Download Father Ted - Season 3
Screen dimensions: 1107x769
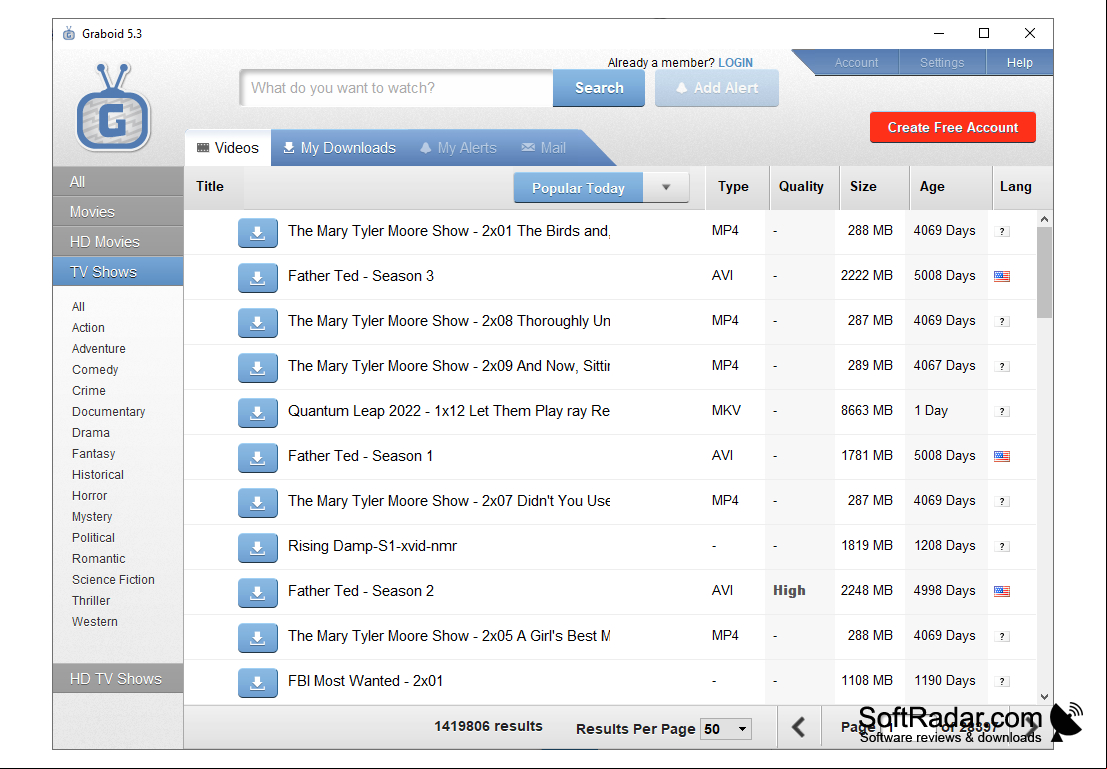(258, 278)
